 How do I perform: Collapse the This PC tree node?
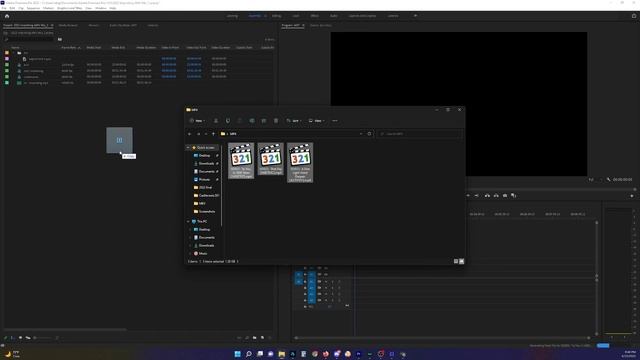pyautogui.click(x=188, y=221)
